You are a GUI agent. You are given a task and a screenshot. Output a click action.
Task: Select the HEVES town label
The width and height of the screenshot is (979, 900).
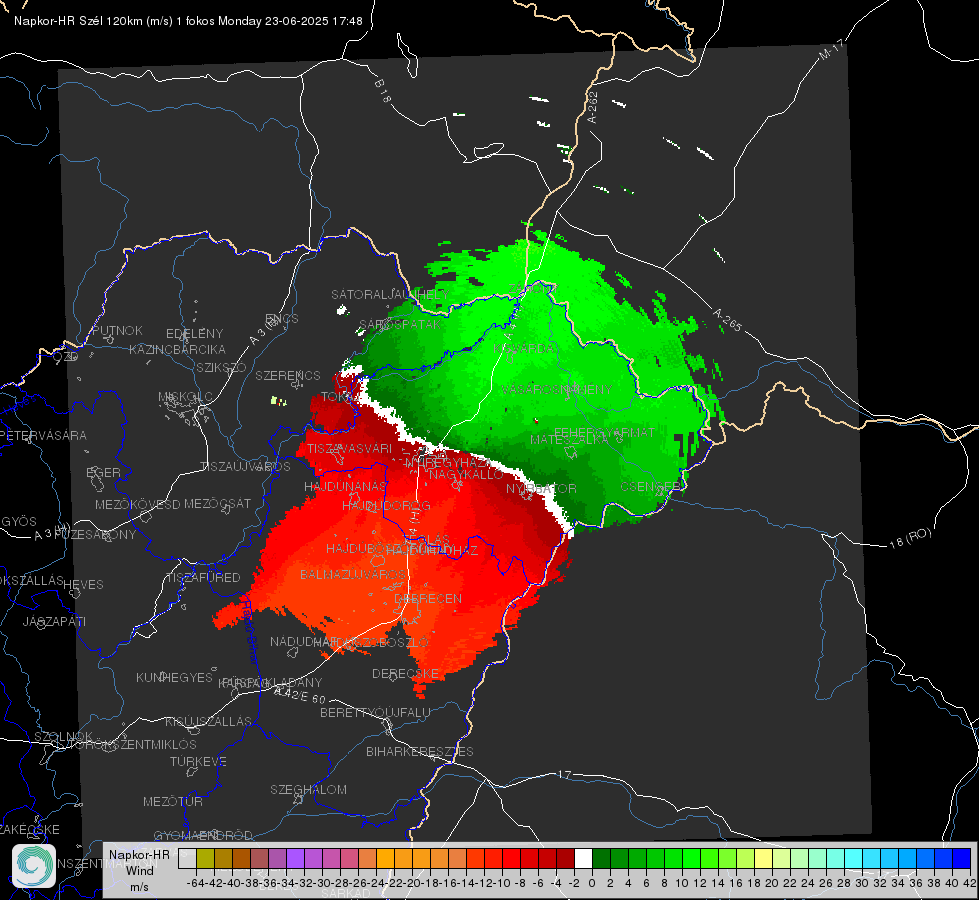point(83,585)
